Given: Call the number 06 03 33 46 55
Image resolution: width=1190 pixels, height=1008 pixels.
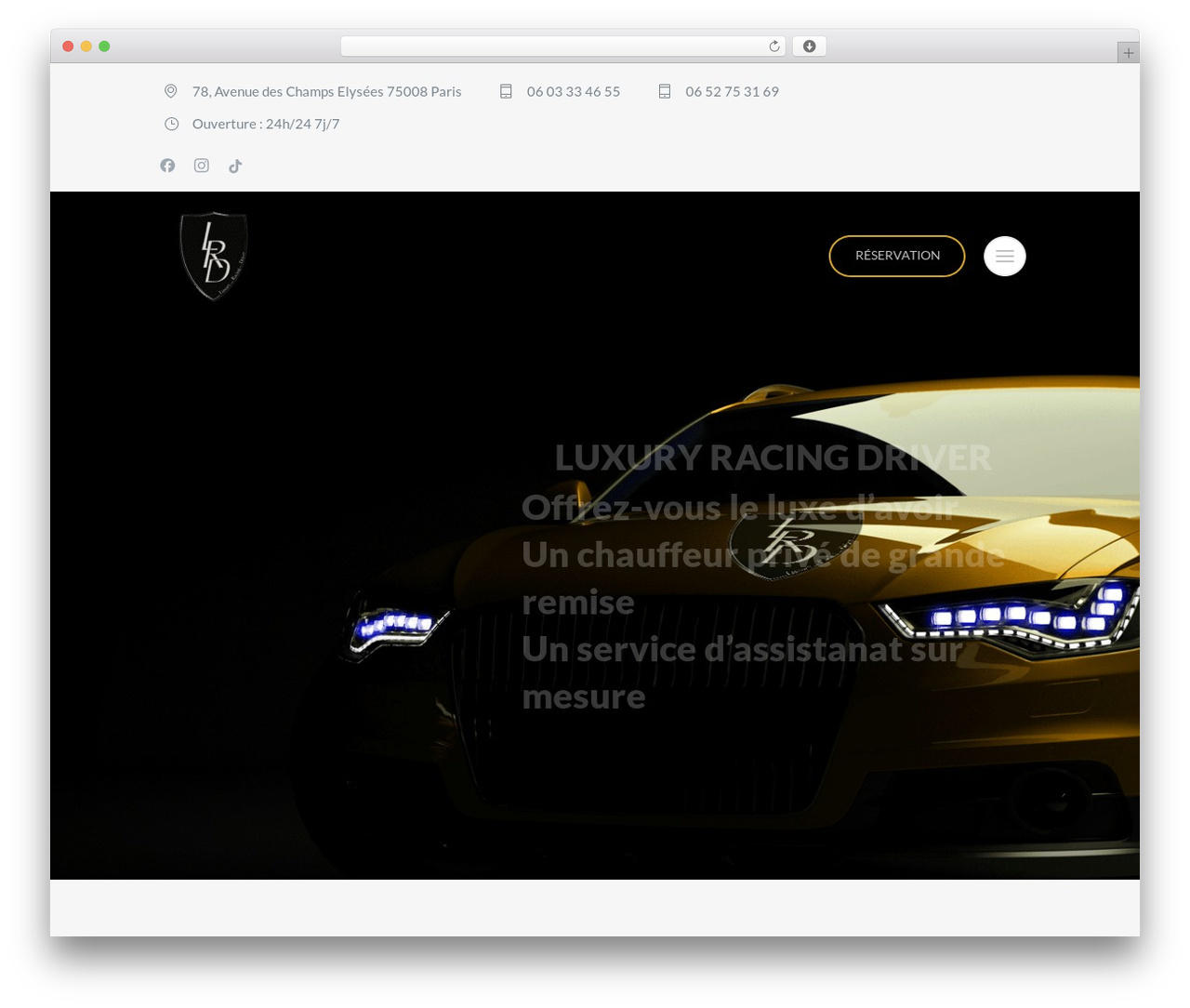Looking at the screenshot, I should 574,91.
